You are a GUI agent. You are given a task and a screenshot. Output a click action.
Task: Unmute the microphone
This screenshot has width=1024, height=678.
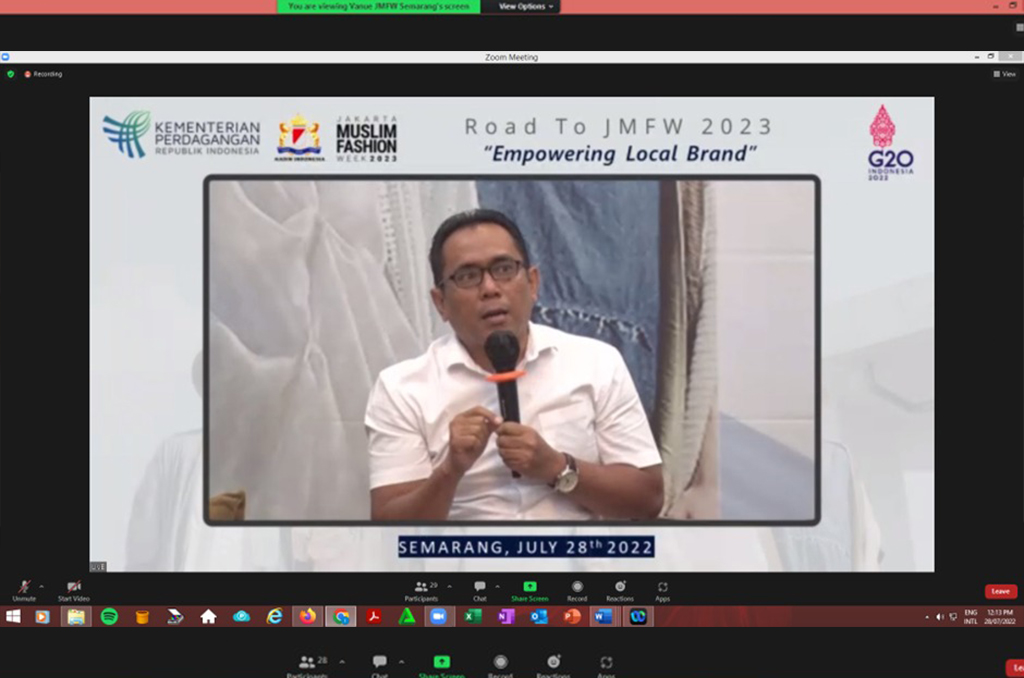(x=23, y=590)
